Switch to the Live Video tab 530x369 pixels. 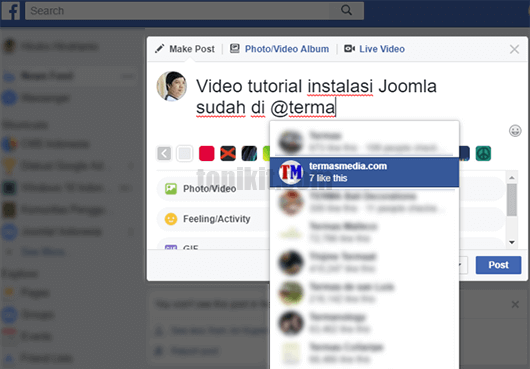tap(374, 49)
